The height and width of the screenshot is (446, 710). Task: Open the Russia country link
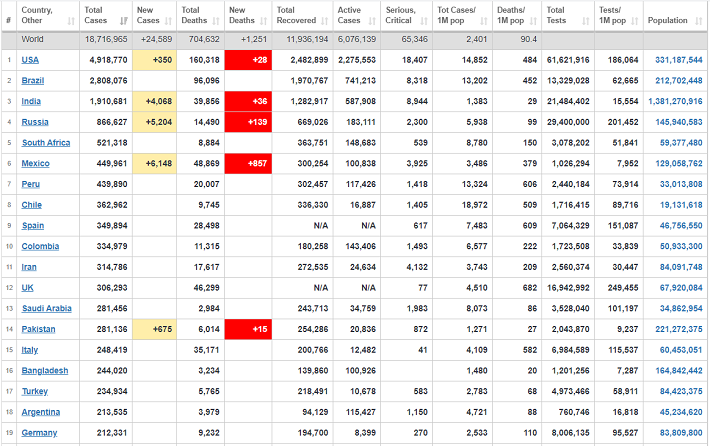[35, 122]
